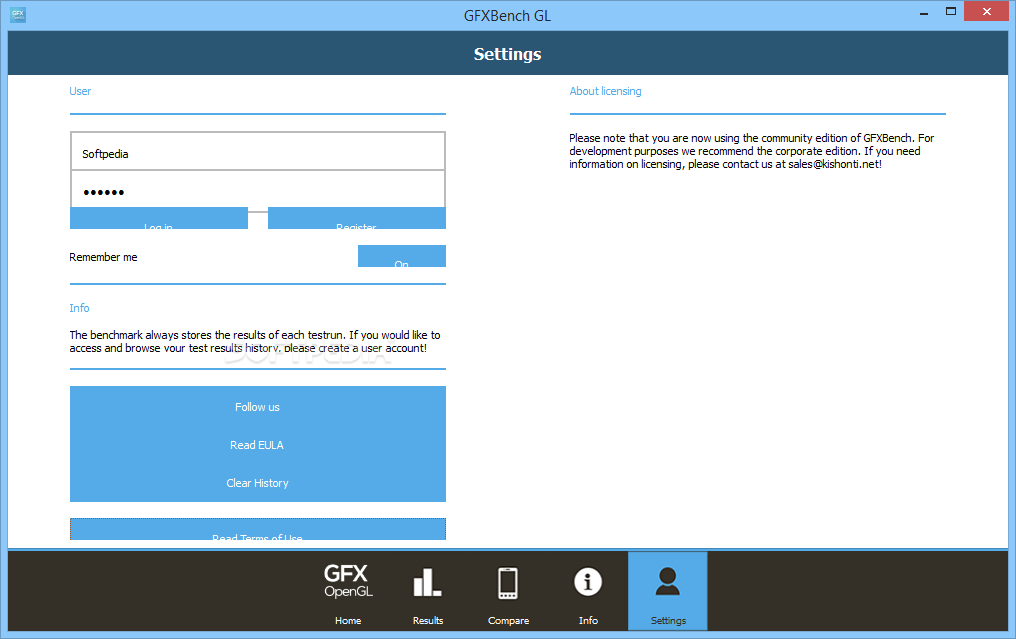Click the GFXBench app icon in title bar
Viewport: 1016px width, 639px height.
click(18, 14)
